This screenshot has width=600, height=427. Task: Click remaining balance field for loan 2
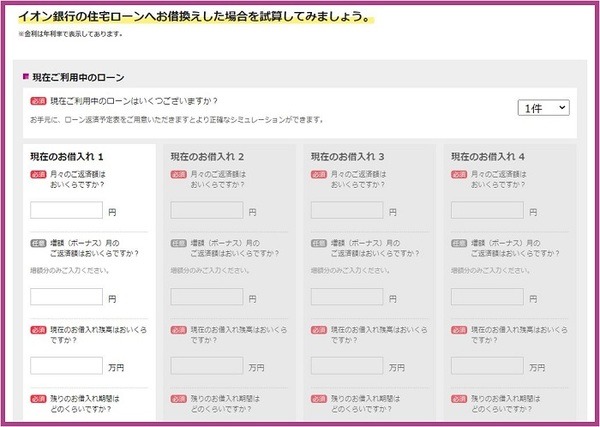207,365
